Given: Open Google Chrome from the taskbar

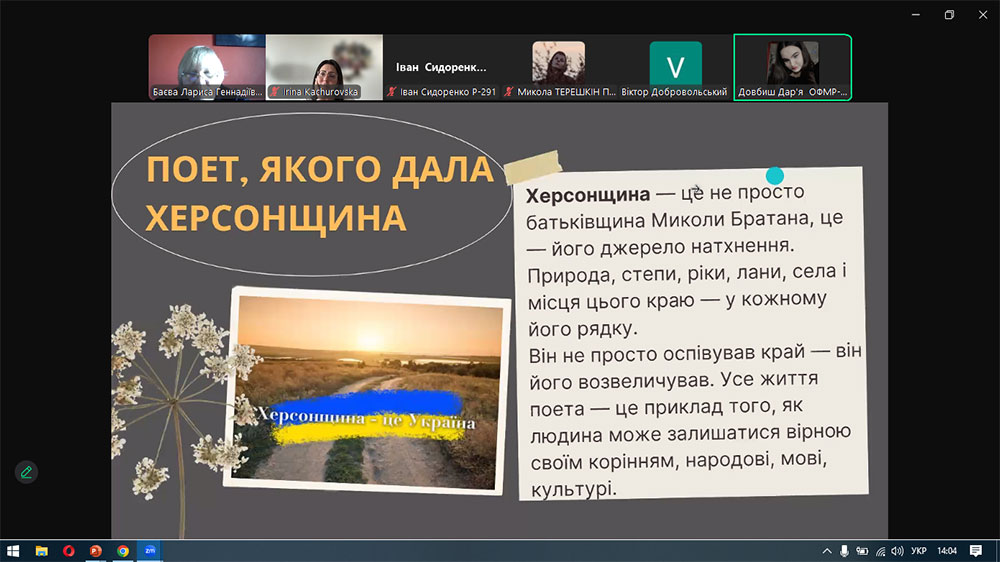Looking at the screenshot, I should (123, 551).
